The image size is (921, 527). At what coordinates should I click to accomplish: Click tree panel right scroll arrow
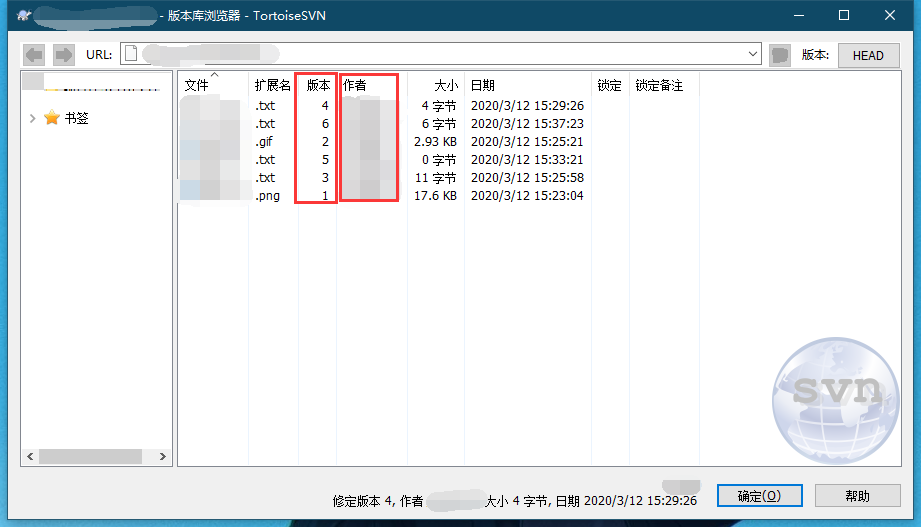point(163,456)
